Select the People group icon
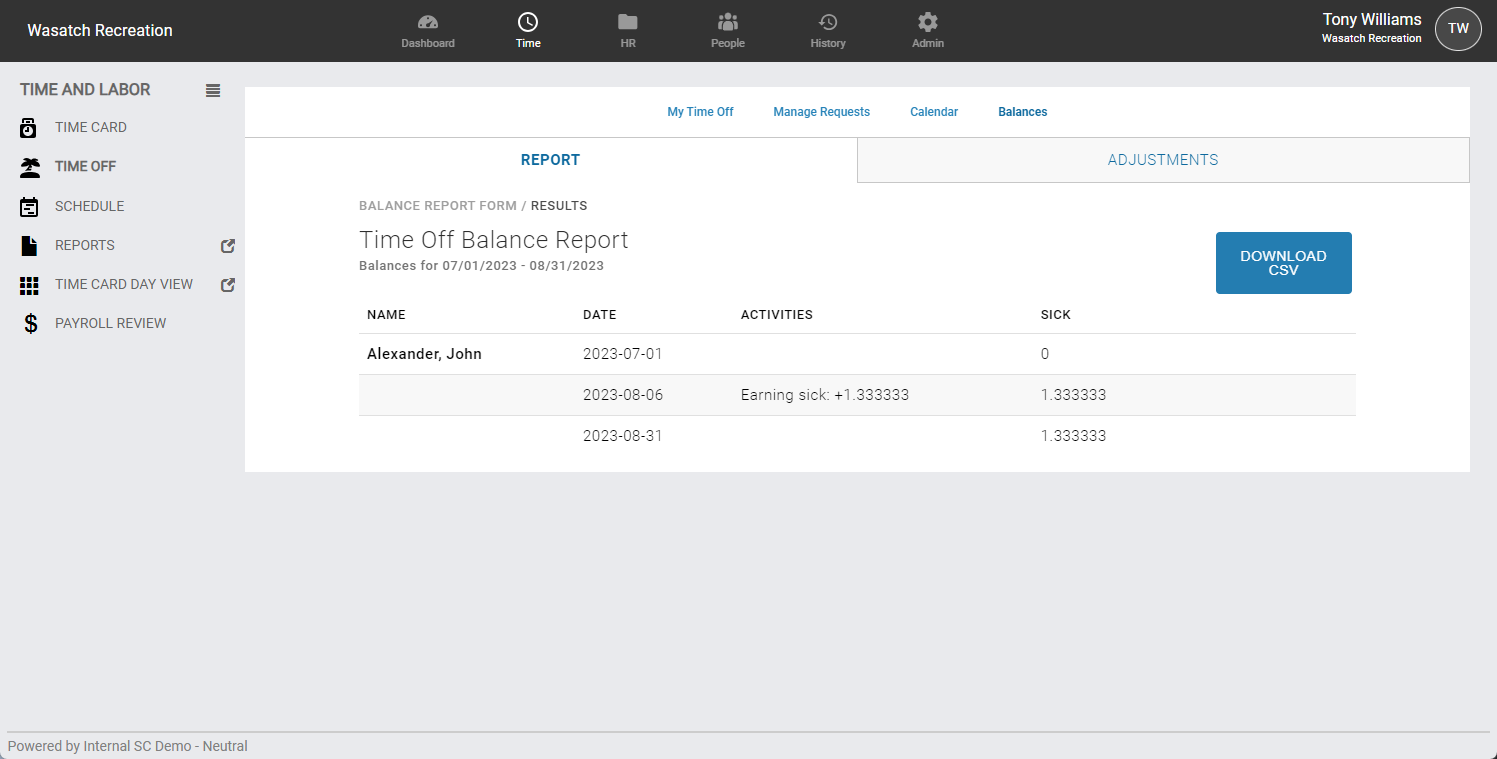Viewport: 1497px width, 759px height. pos(728,23)
